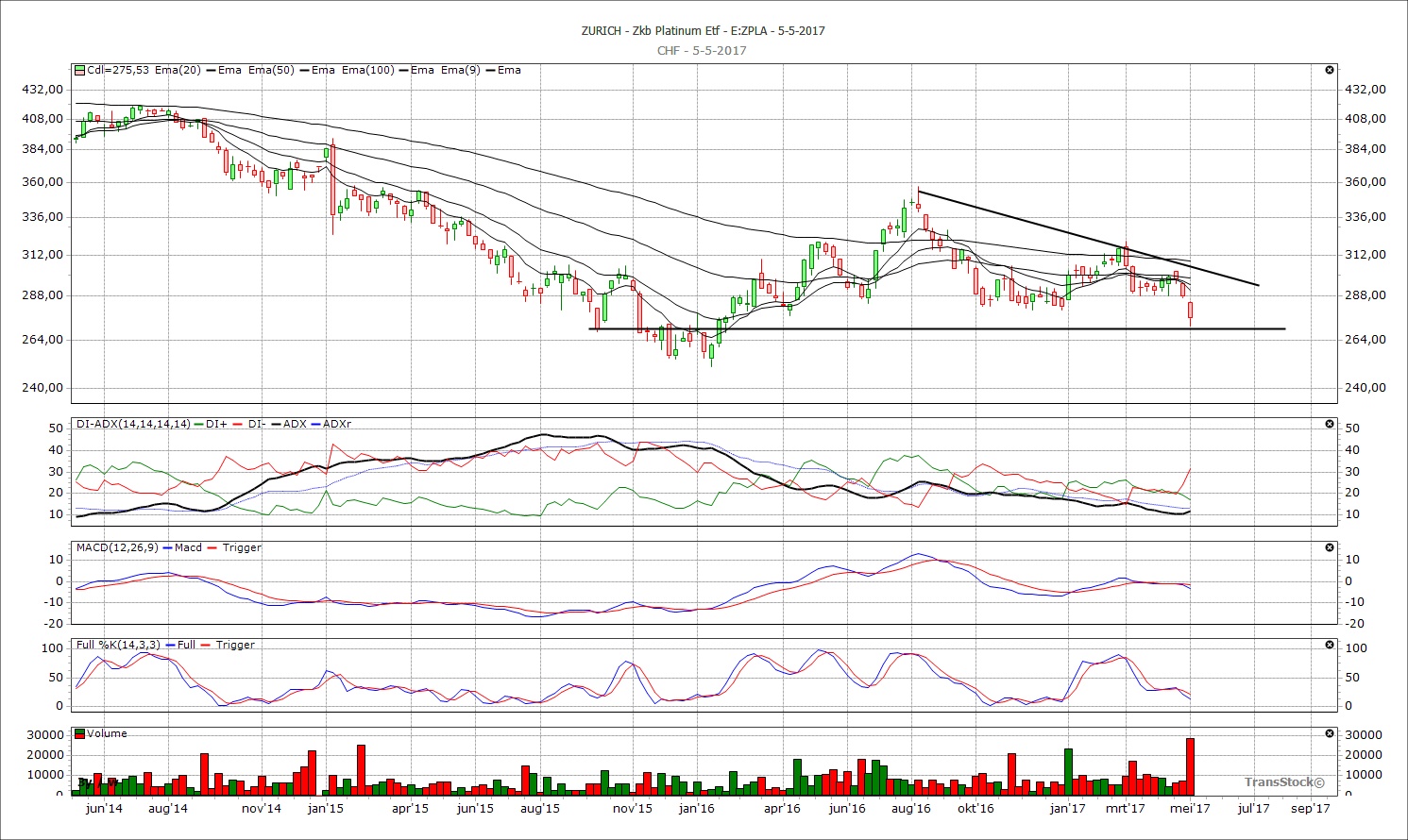Click the jan'16 date label

[697, 808]
